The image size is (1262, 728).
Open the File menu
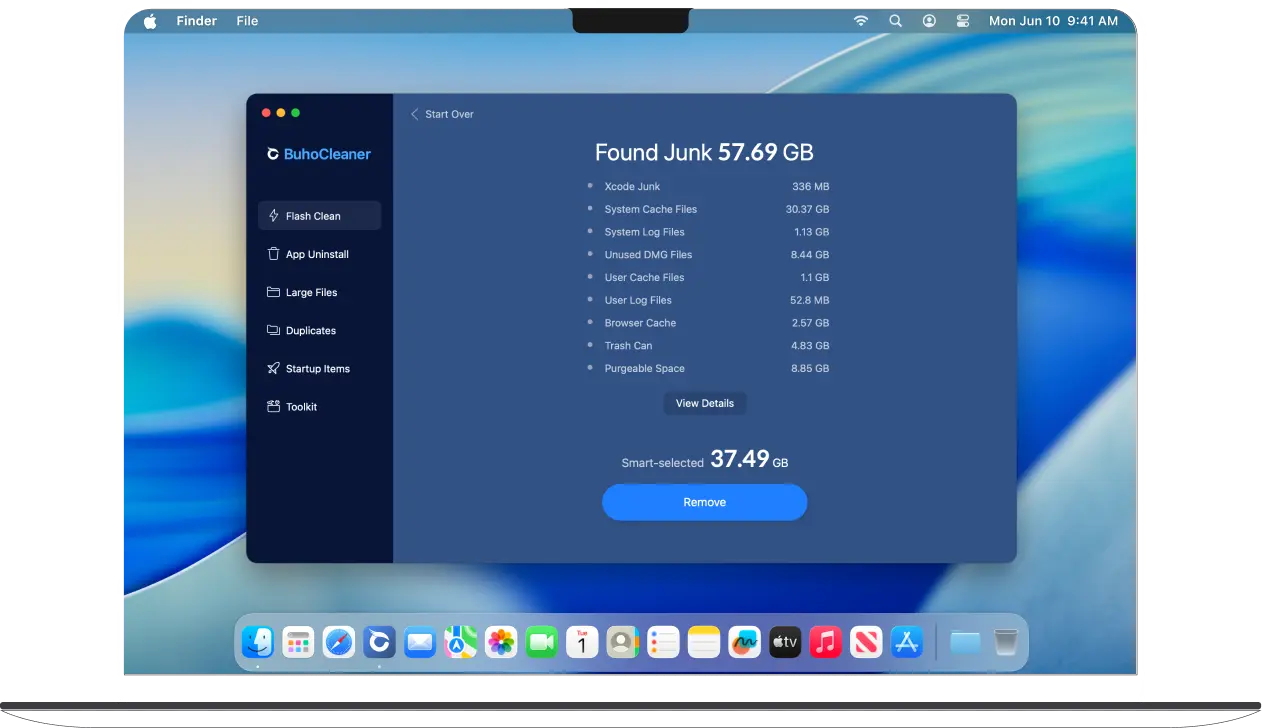(247, 21)
